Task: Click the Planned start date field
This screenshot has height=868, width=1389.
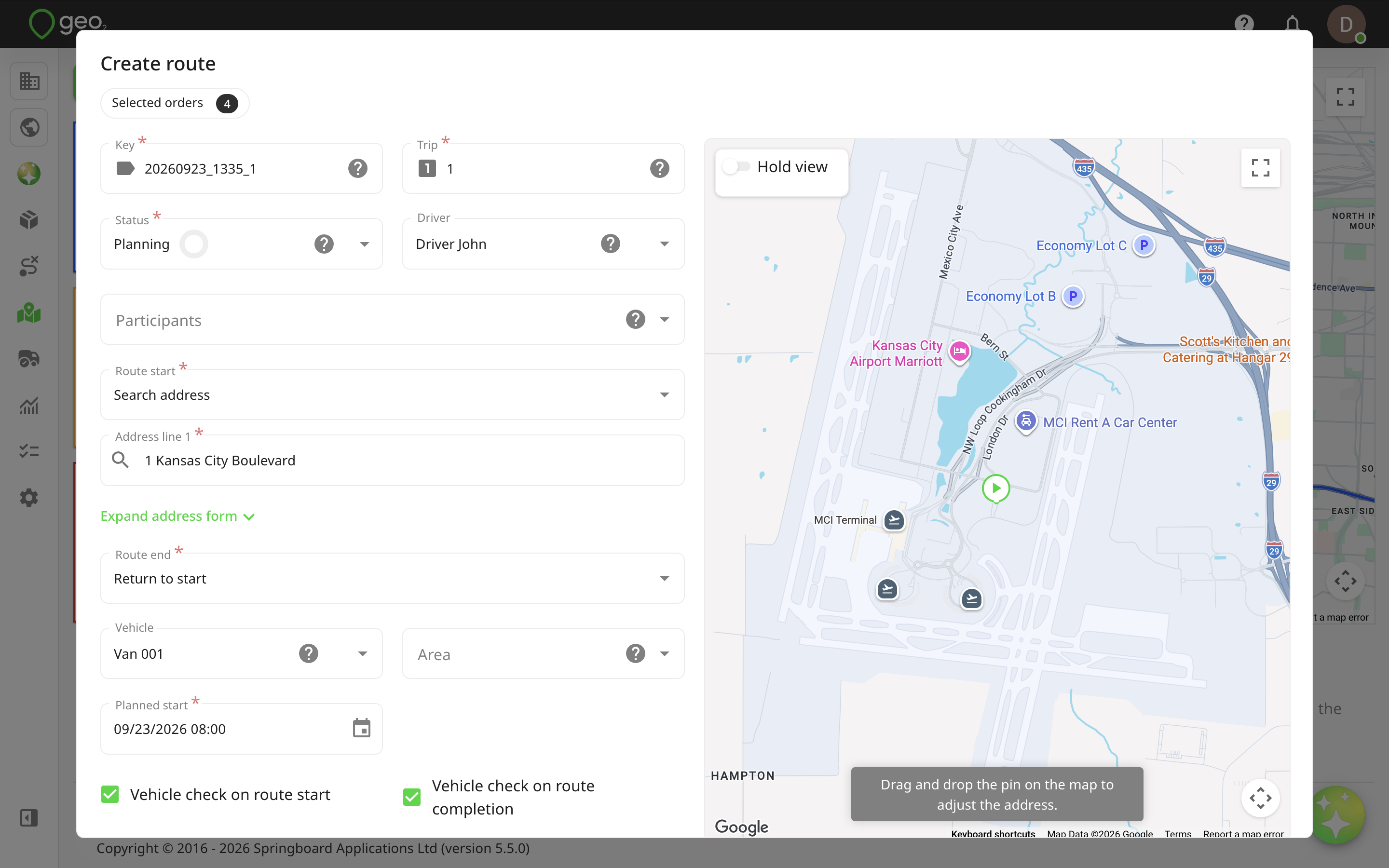Action: 241,729
